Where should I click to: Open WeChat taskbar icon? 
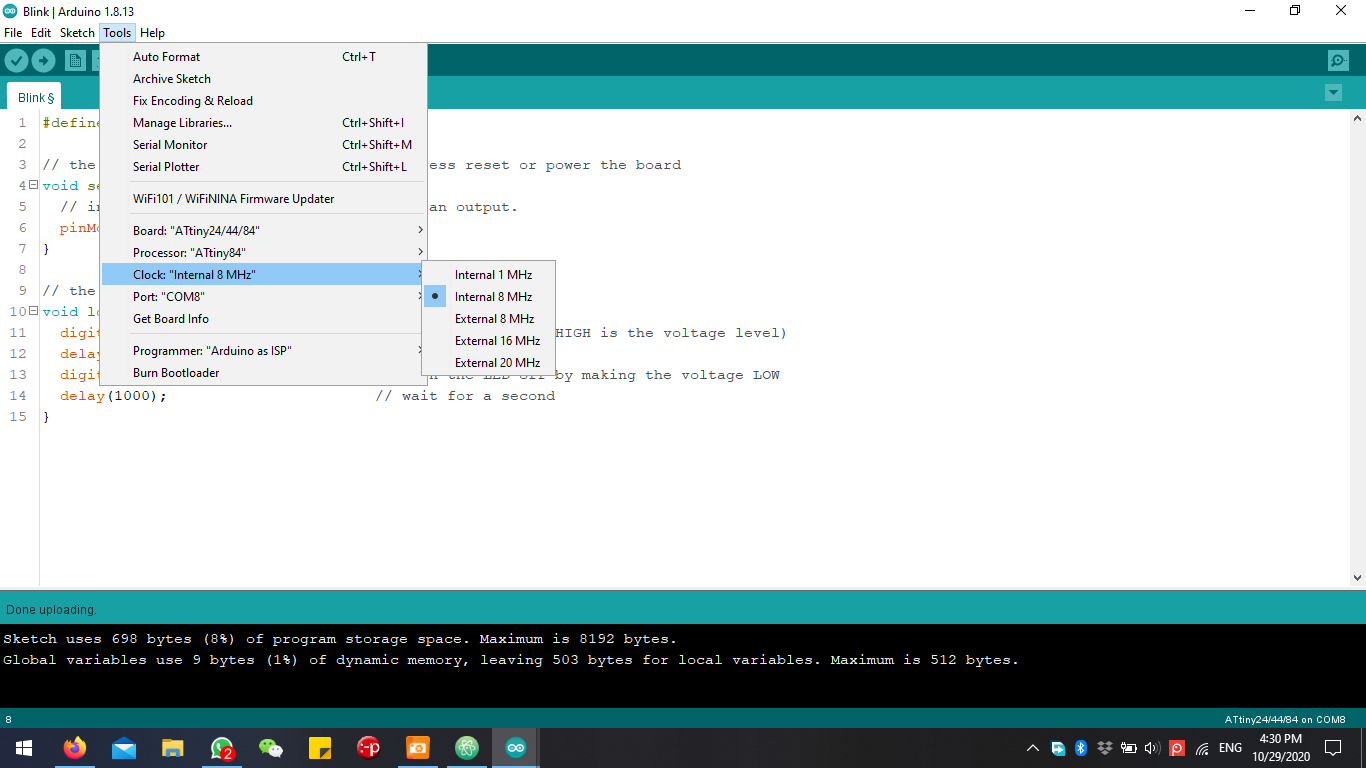coord(271,748)
